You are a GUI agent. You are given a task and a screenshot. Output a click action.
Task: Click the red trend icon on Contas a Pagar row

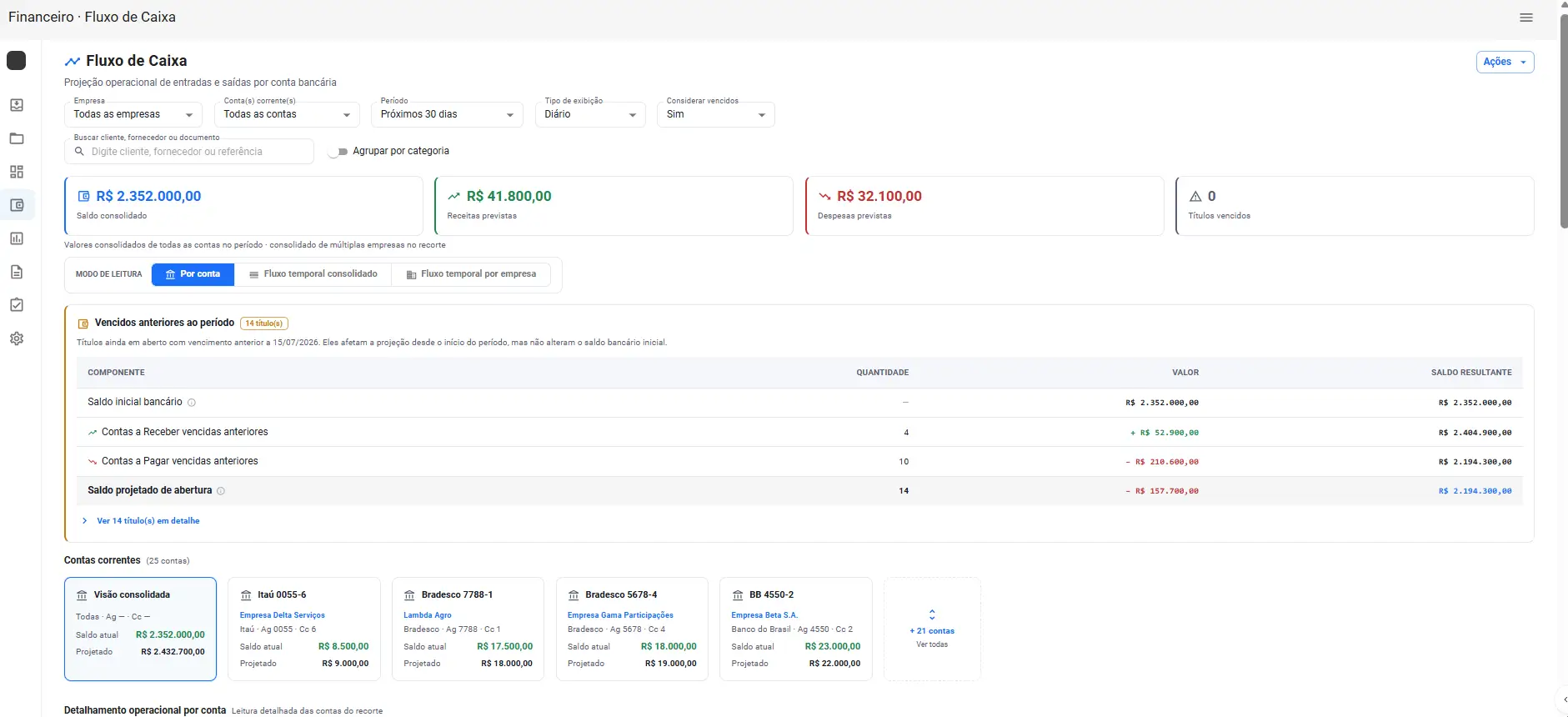93,462
